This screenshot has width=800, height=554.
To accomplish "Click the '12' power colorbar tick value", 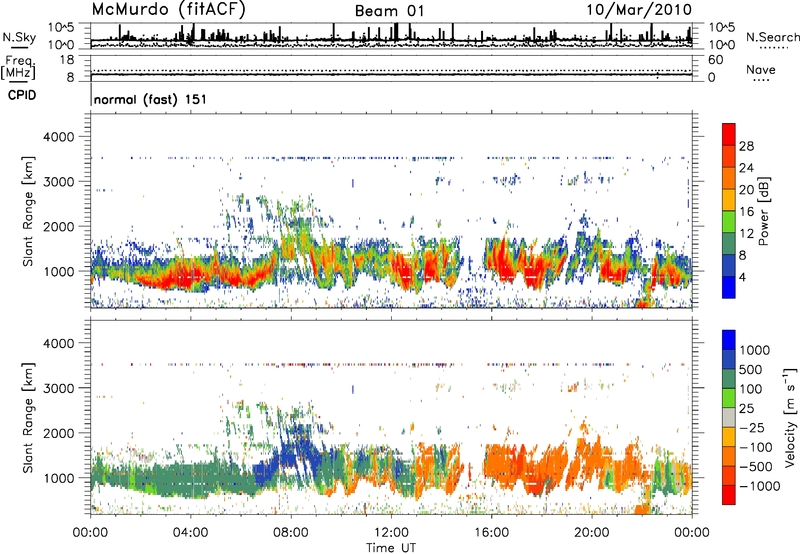I will tap(746, 234).
